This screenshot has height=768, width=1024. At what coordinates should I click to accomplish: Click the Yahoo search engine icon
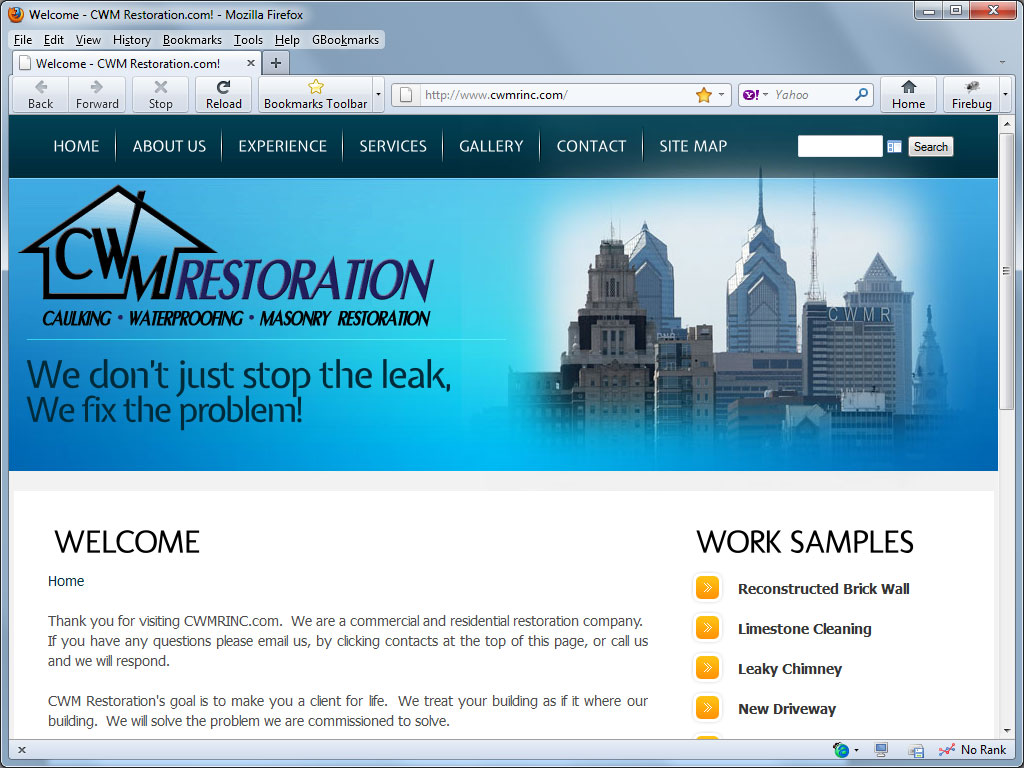(751, 95)
